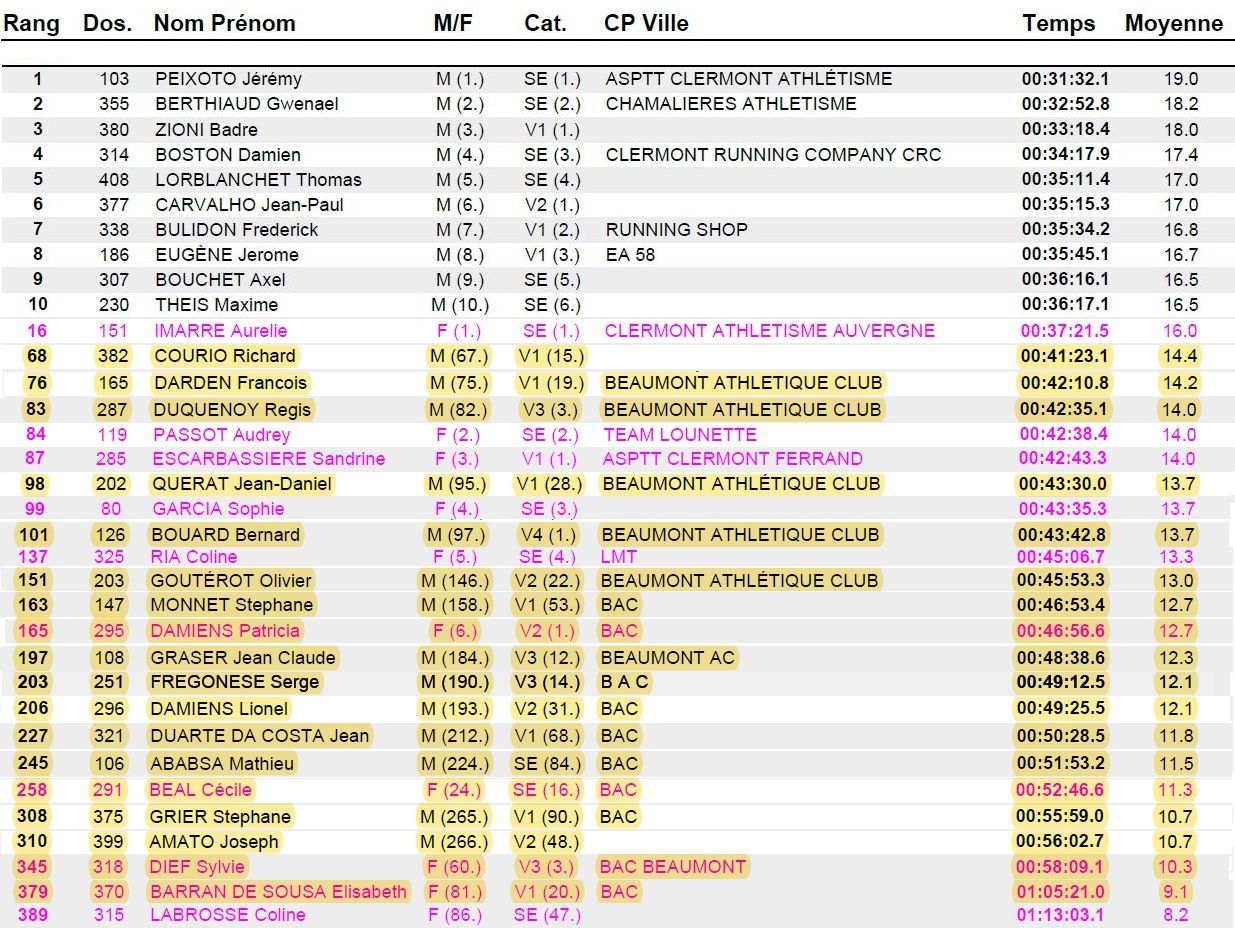Viewport: 1235px width, 928px height.
Task: Select the name BERTHIAUD Gwenael
Action: pyautogui.click(x=247, y=104)
